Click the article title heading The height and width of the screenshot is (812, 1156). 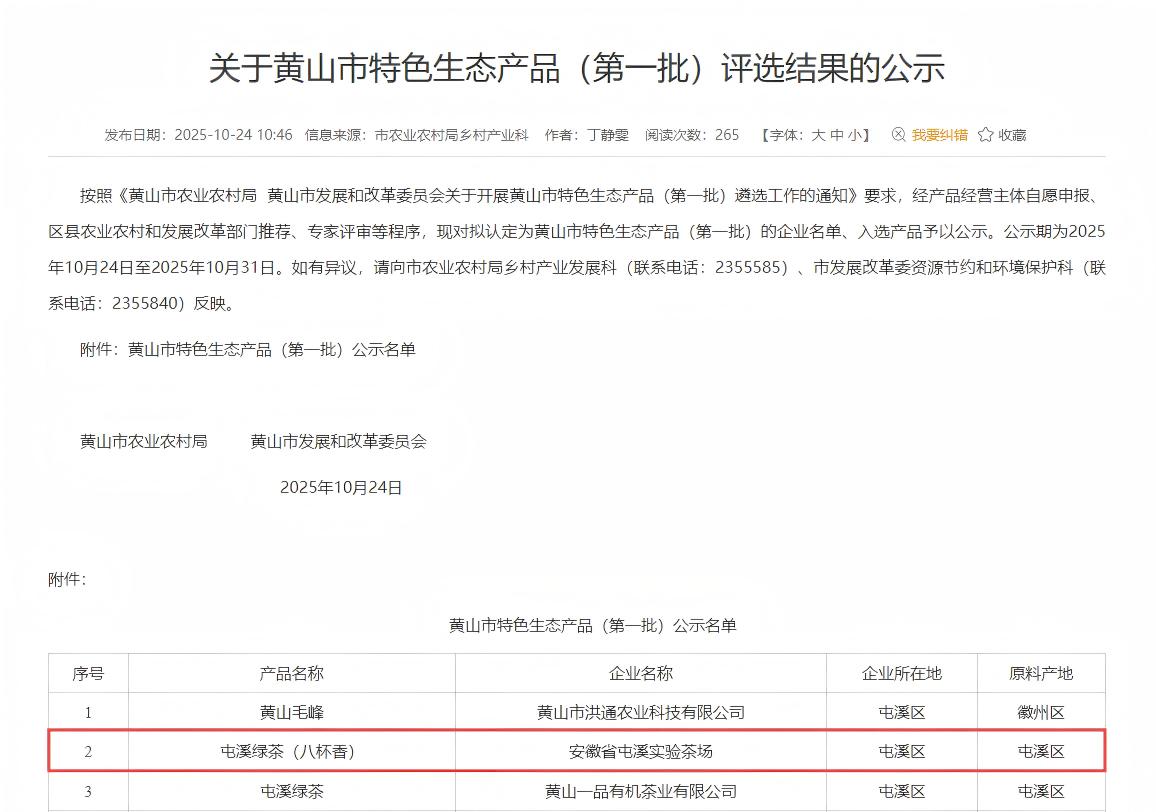pyautogui.click(x=577, y=69)
